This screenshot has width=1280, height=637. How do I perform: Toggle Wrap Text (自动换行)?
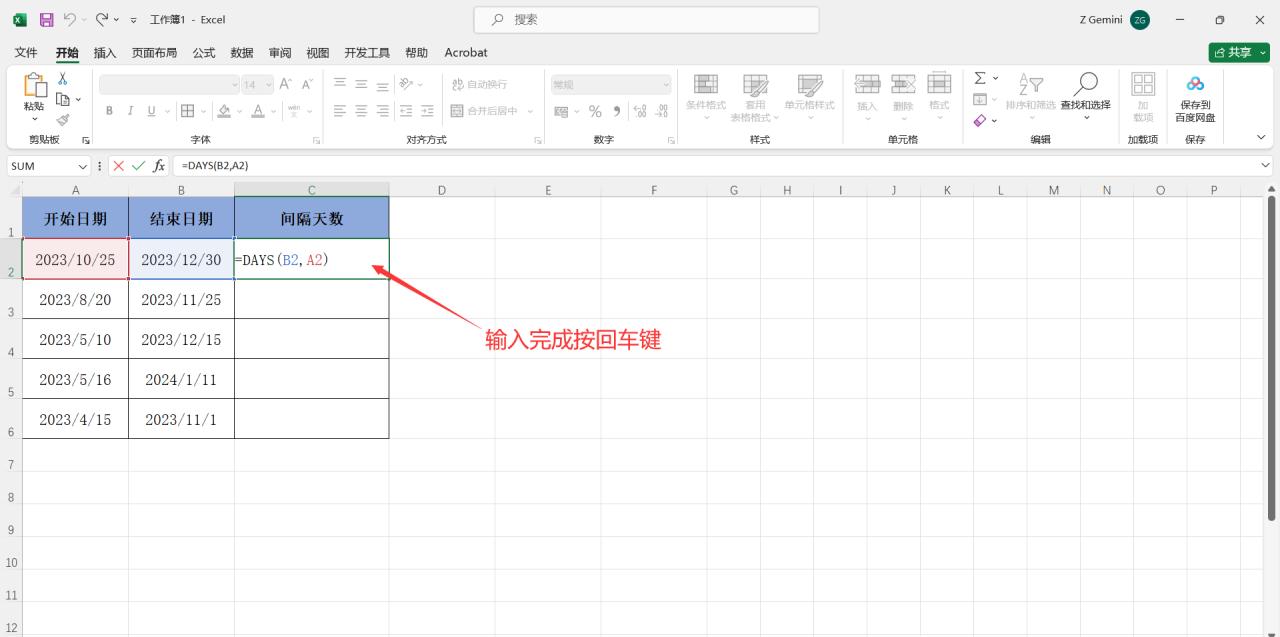pos(479,84)
